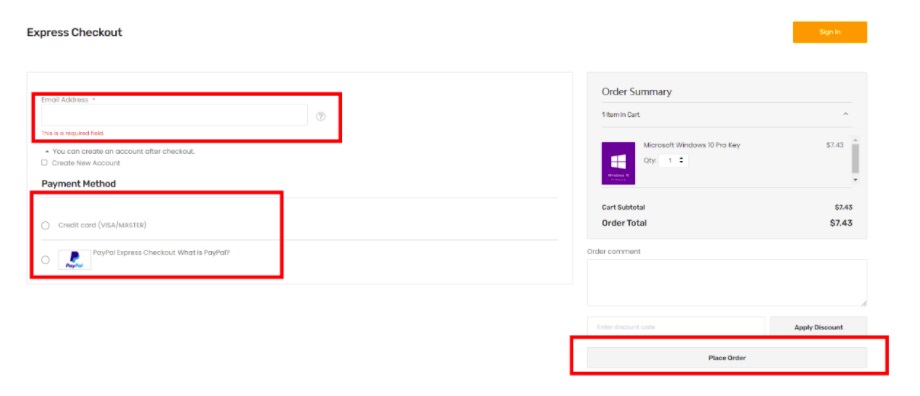Image resolution: width=920 pixels, height=396 pixels.
Task: Tick the Create New Account checkbox
Action: pos(44,163)
